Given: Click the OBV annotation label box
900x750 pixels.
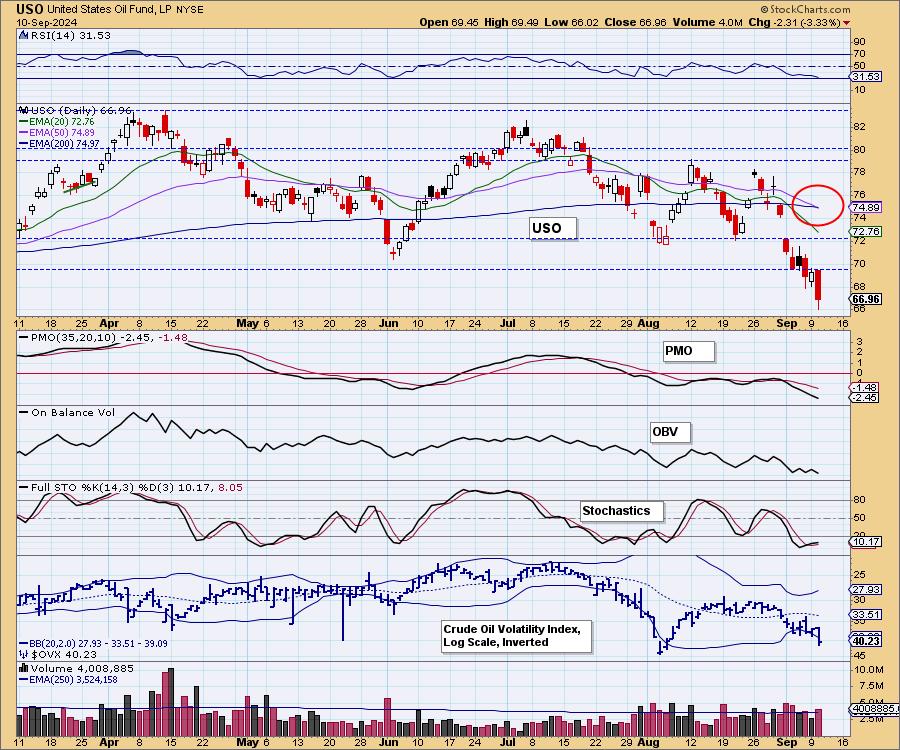Looking at the screenshot, I should coord(670,432).
